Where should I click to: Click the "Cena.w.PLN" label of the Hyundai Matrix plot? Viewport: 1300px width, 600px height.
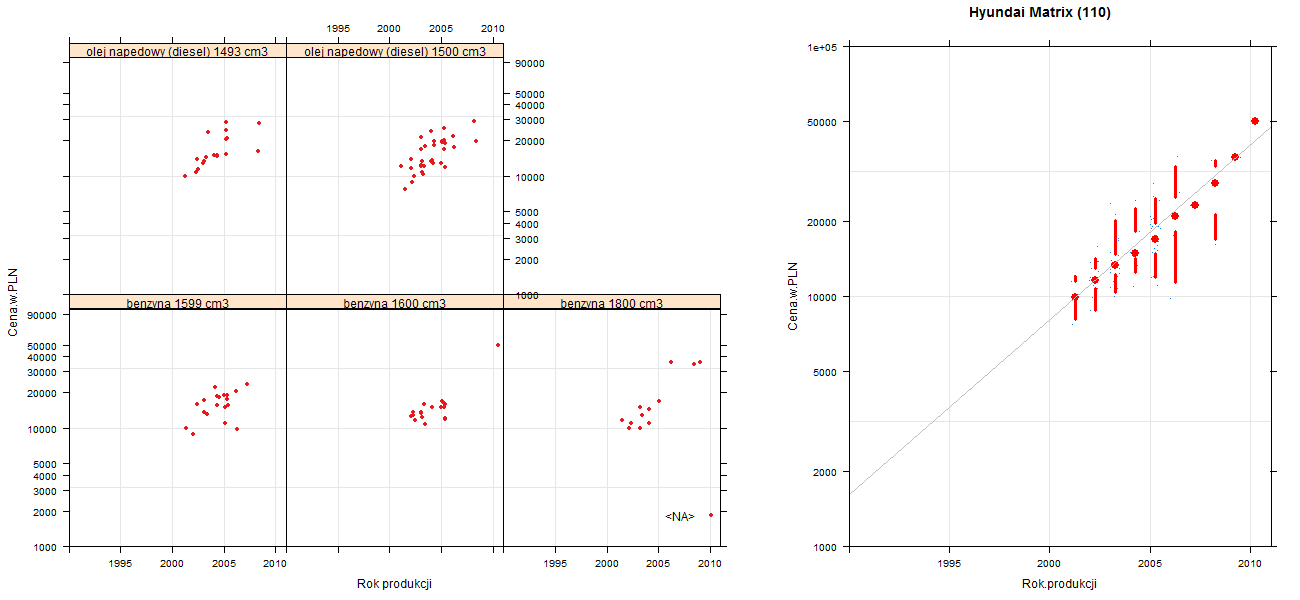pyautogui.click(x=792, y=296)
